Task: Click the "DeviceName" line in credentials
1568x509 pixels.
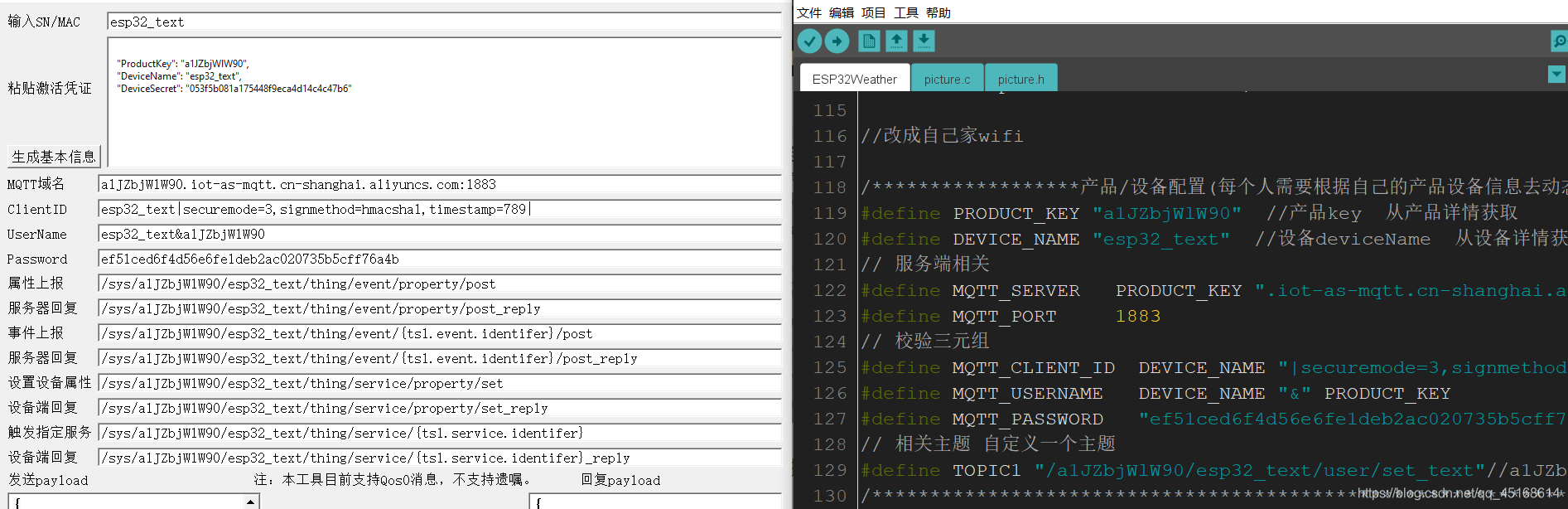Action: pyautogui.click(x=179, y=76)
